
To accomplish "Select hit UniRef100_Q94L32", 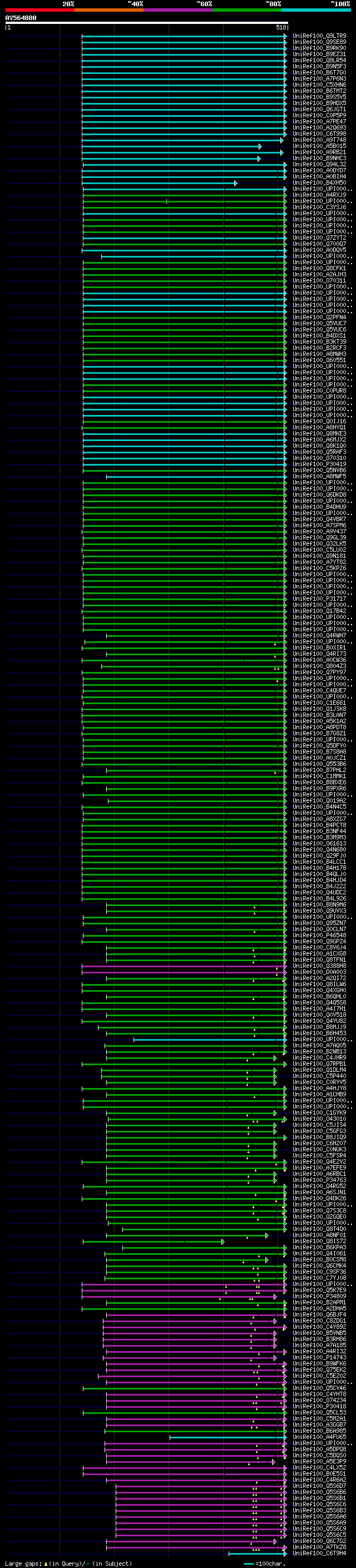I will [x=319, y=164].
